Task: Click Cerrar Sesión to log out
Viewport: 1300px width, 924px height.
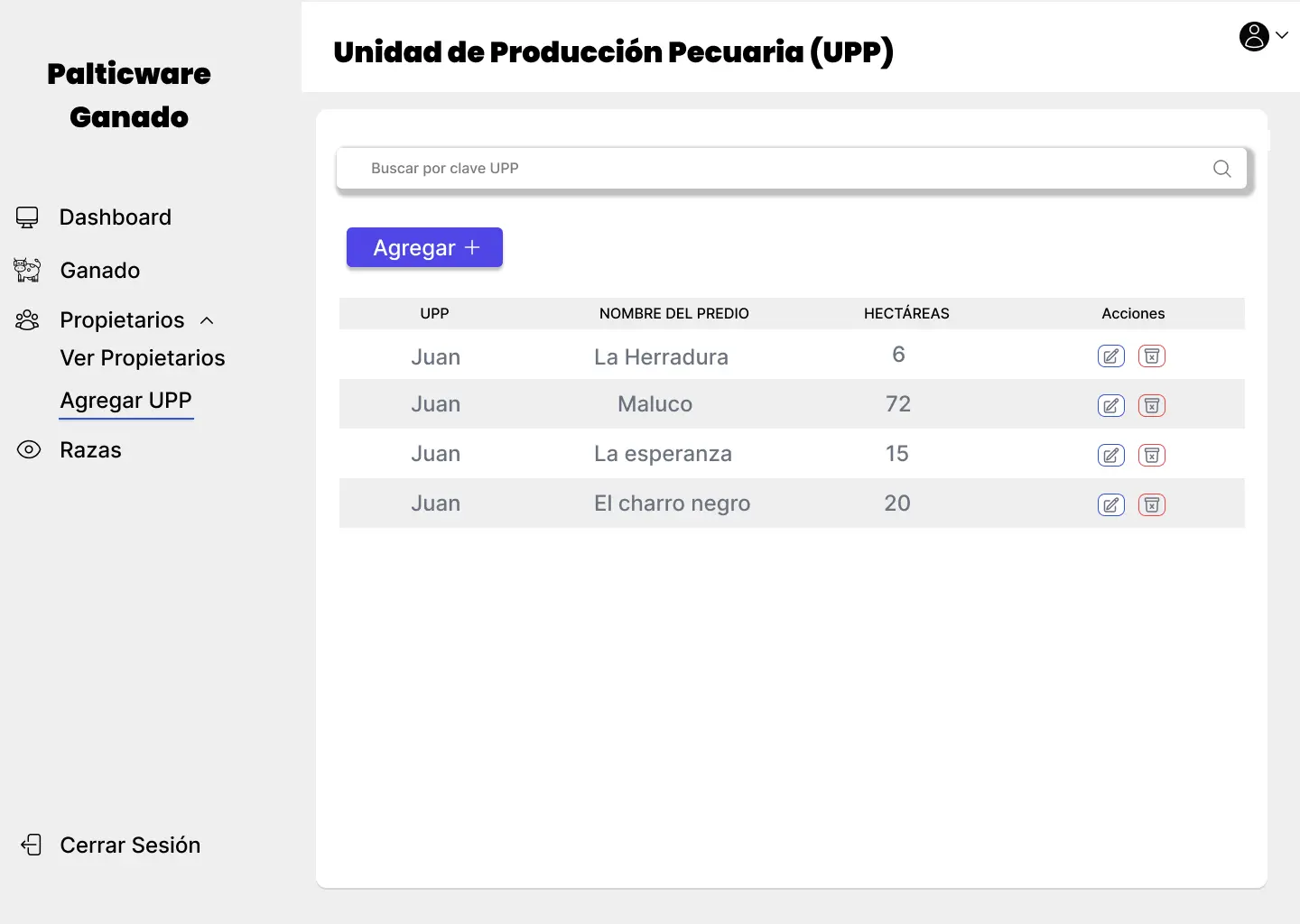Action: click(130, 845)
